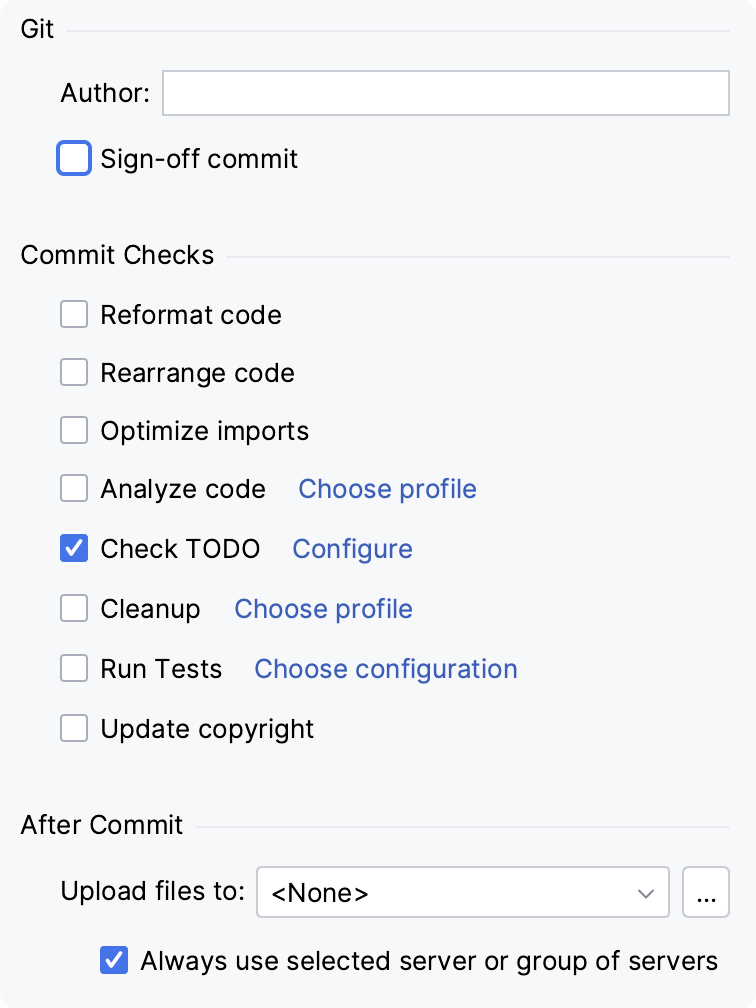Open Choose profile next to Analyze code
The width and height of the screenshot is (756, 1008).
click(387, 489)
